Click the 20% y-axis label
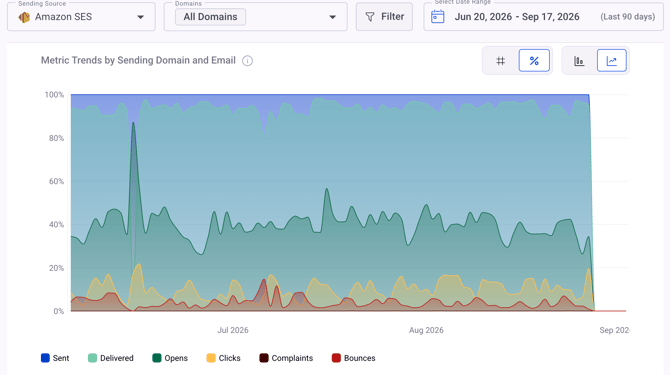Viewport: 670px width, 375px height. [56, 268]
